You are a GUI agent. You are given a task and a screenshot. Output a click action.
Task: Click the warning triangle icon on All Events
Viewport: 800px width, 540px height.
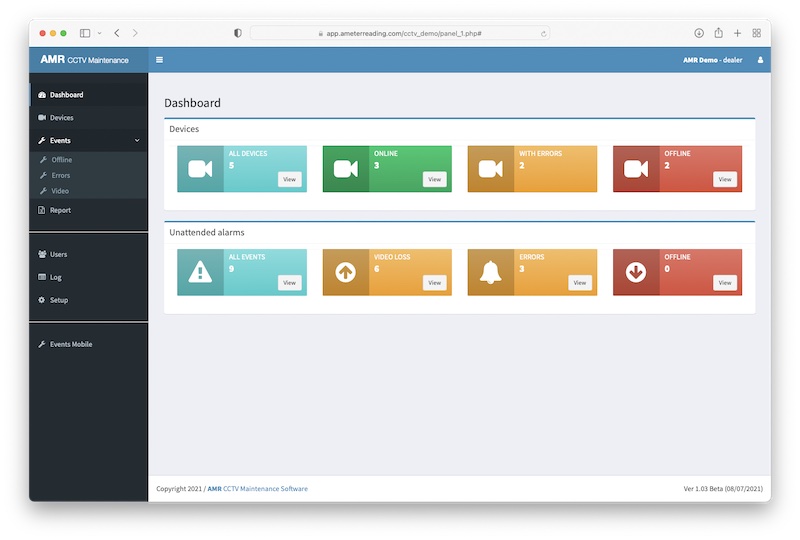[x=200, y=272]
